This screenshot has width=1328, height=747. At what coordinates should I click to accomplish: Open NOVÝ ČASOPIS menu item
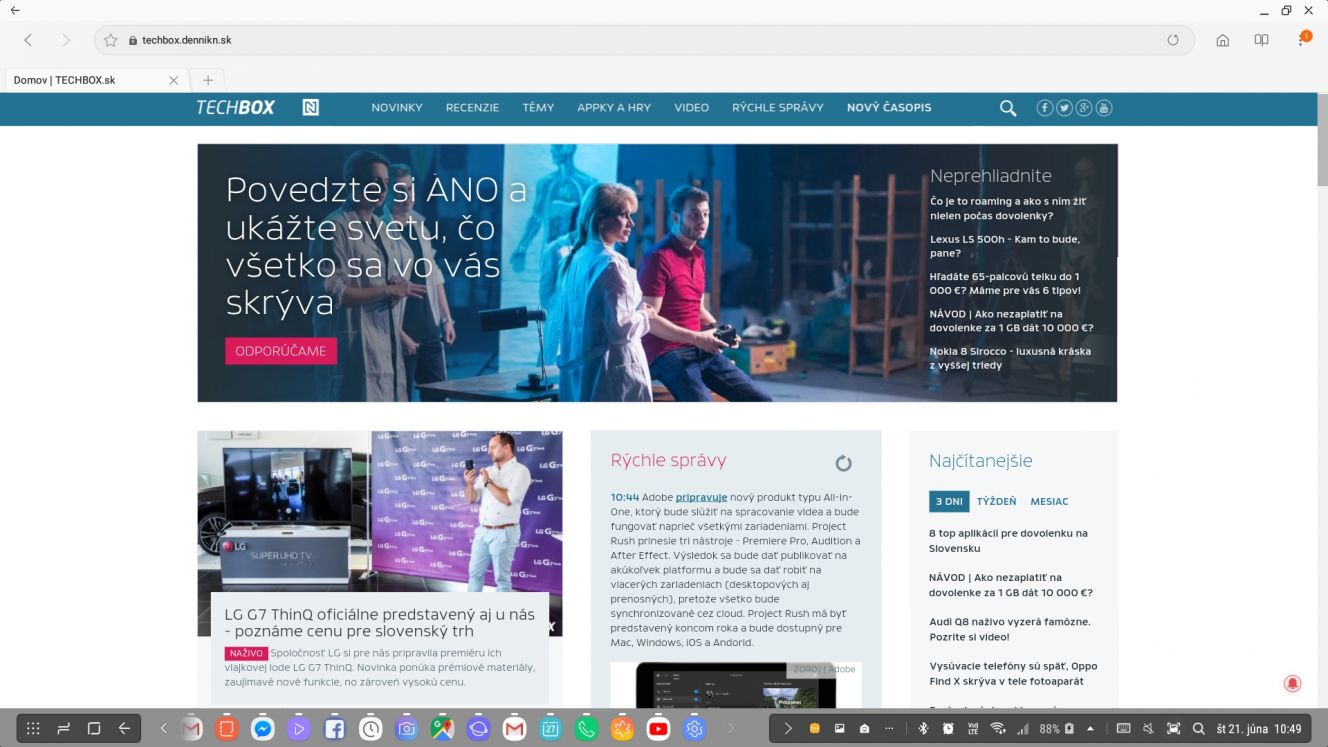889,108
